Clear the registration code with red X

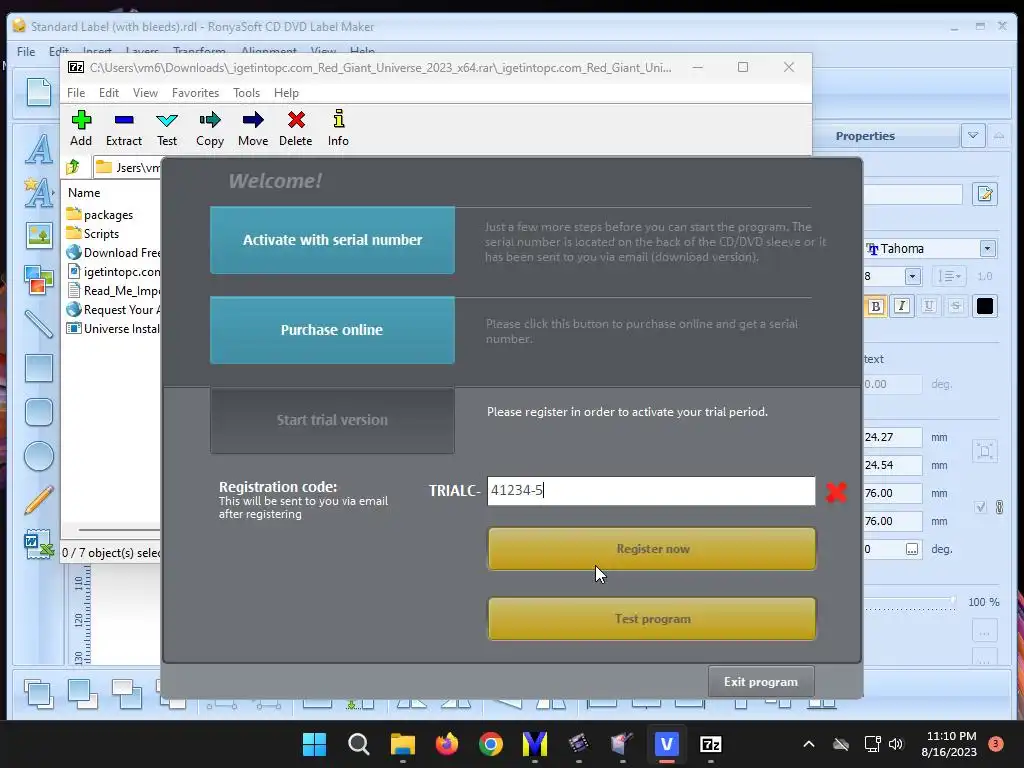click(x=836, y=492)
